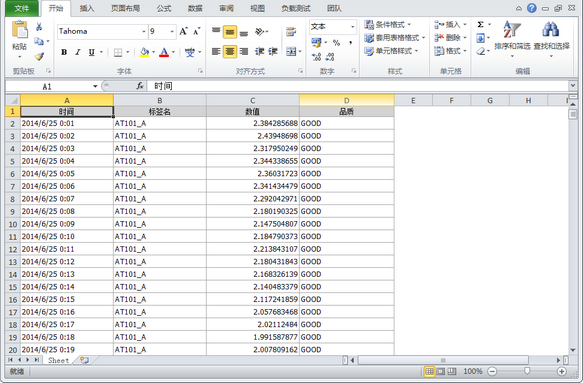583x383 pixels.
Task: Insert a new worksheet tab icon
Action: [x=84, y=360]
